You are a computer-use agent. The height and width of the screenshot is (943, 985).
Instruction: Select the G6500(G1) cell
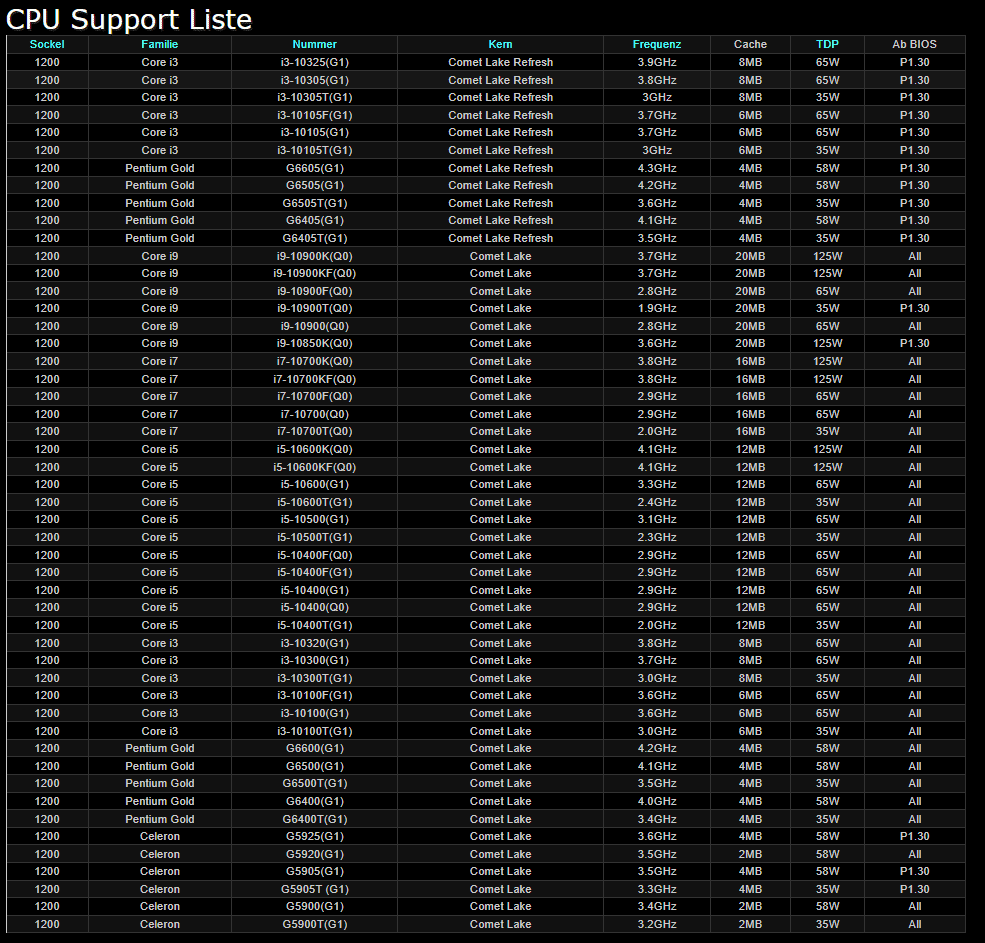click(x=314, y=766)
